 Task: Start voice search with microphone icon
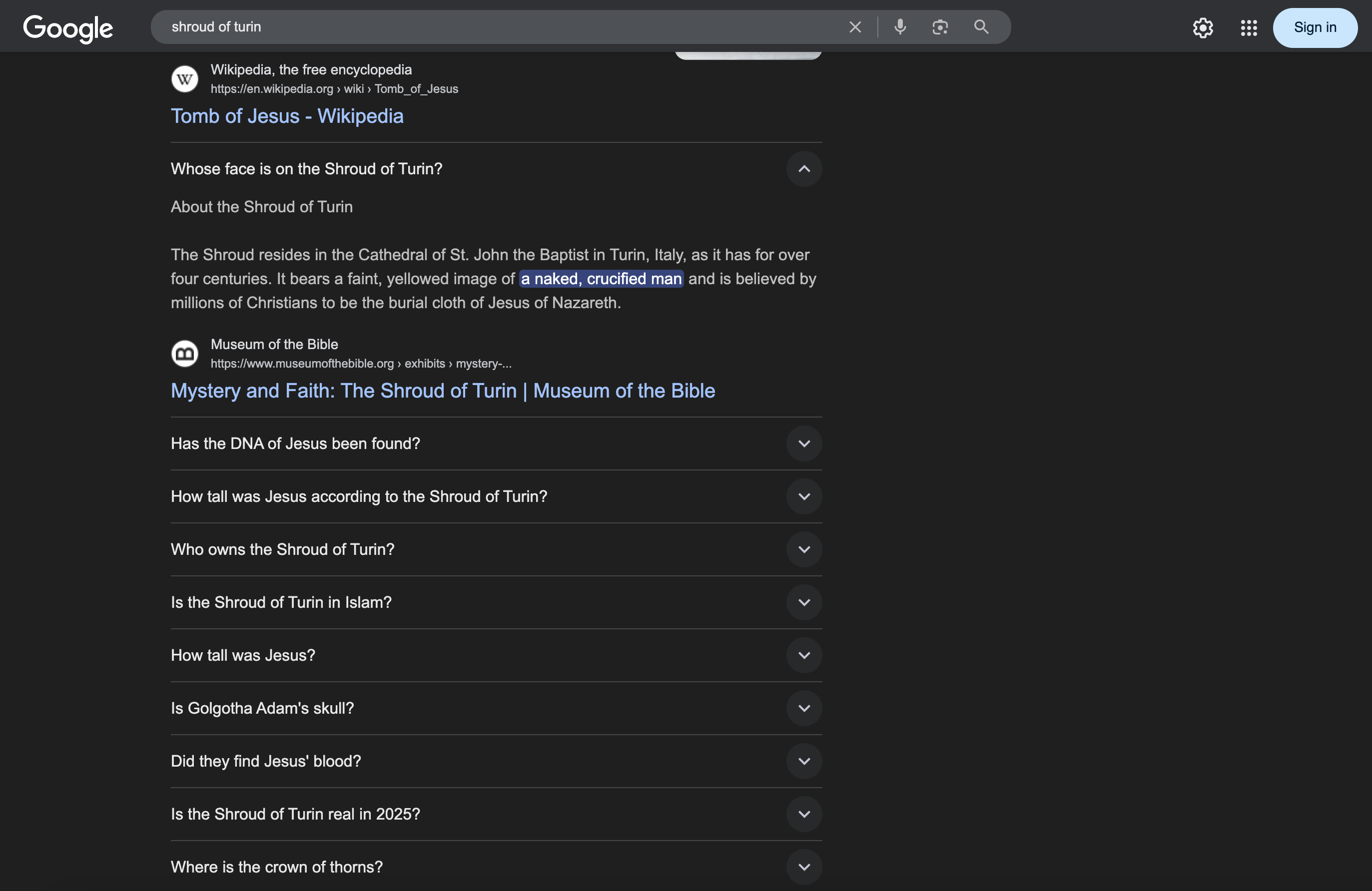[900, 27]
